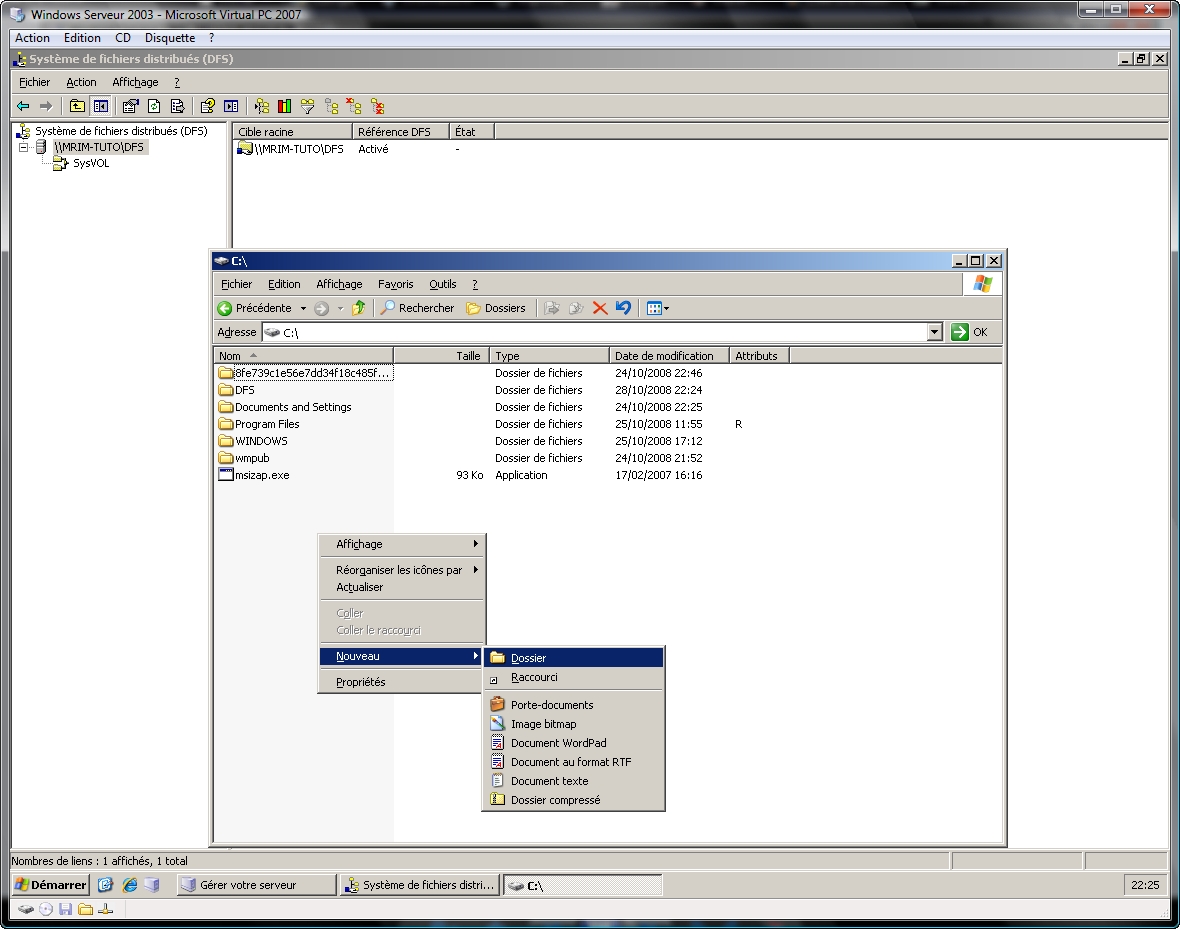The image size is (1180, 929).
Task: Open the help icon in DFS toolbar
Action: click(x=208, y=106)
